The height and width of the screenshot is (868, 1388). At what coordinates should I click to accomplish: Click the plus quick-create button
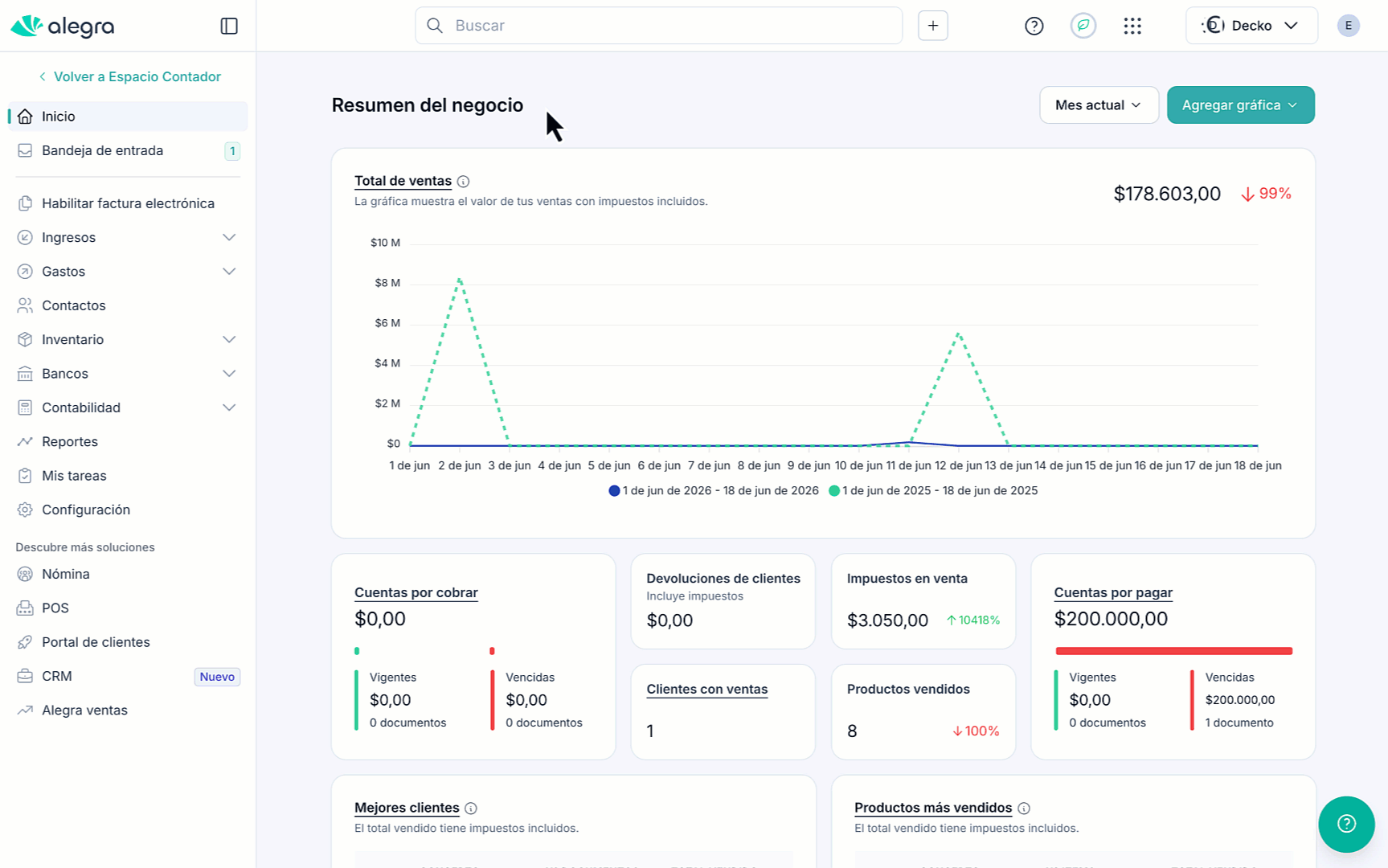[933, 26]
